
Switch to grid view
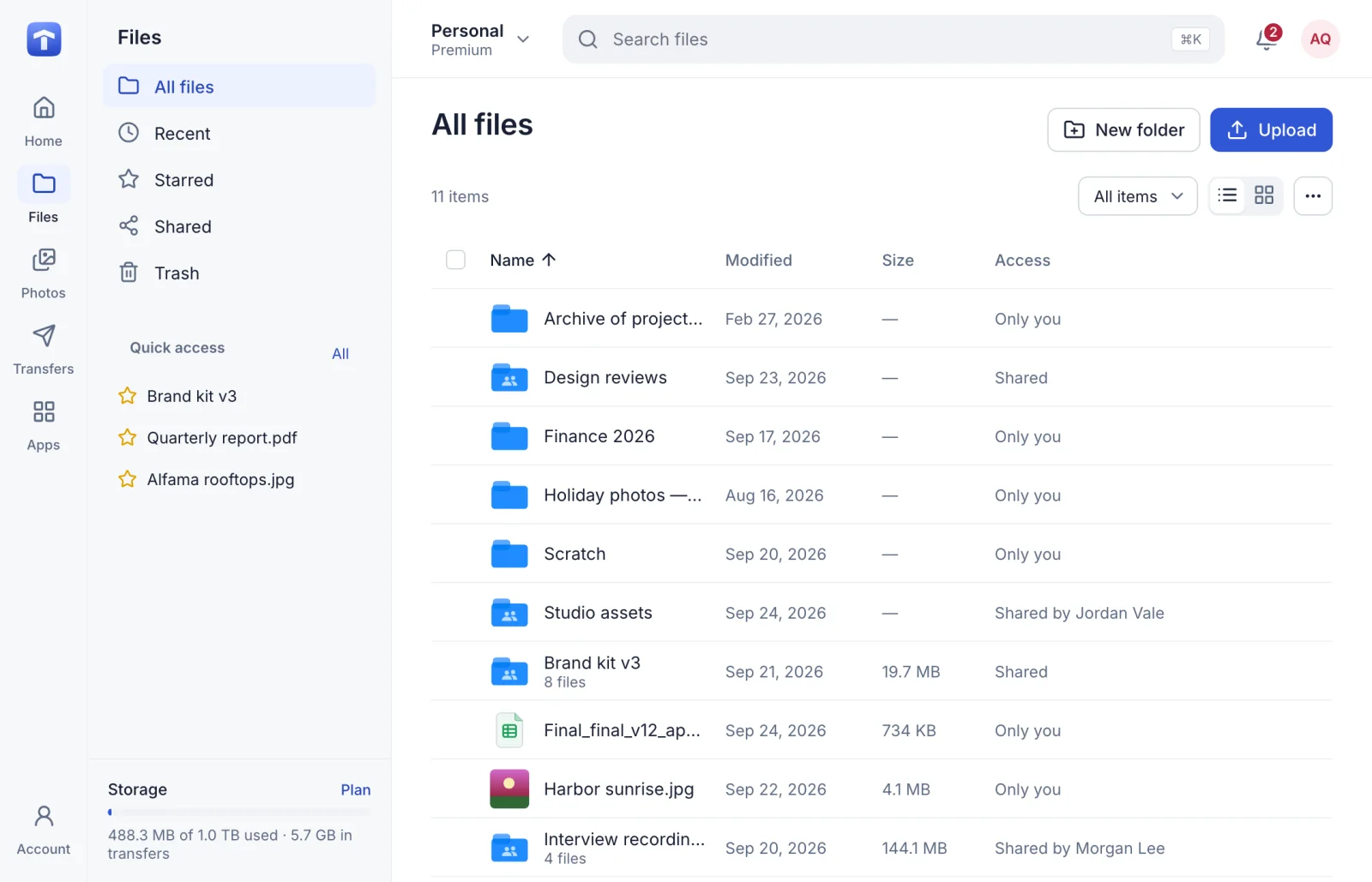1264,195
